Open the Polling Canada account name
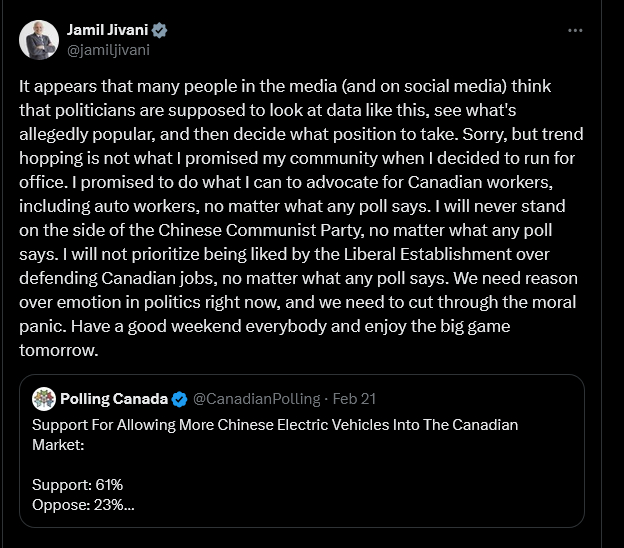 click(114, 400)
